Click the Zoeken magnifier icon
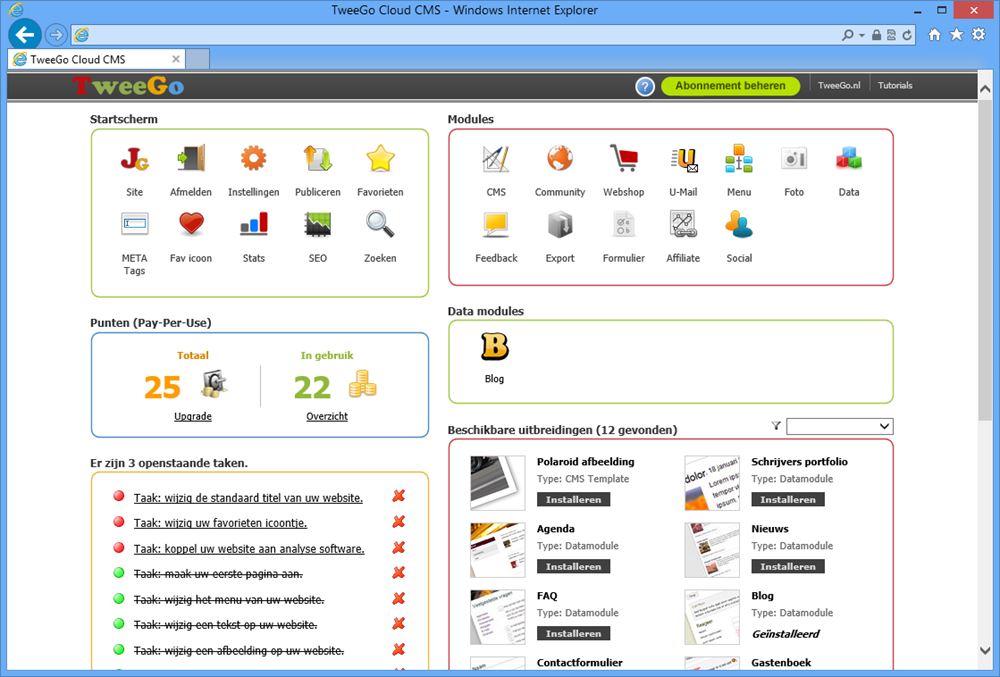Screen dimensions: 1000x677 (x=380, y=224)
